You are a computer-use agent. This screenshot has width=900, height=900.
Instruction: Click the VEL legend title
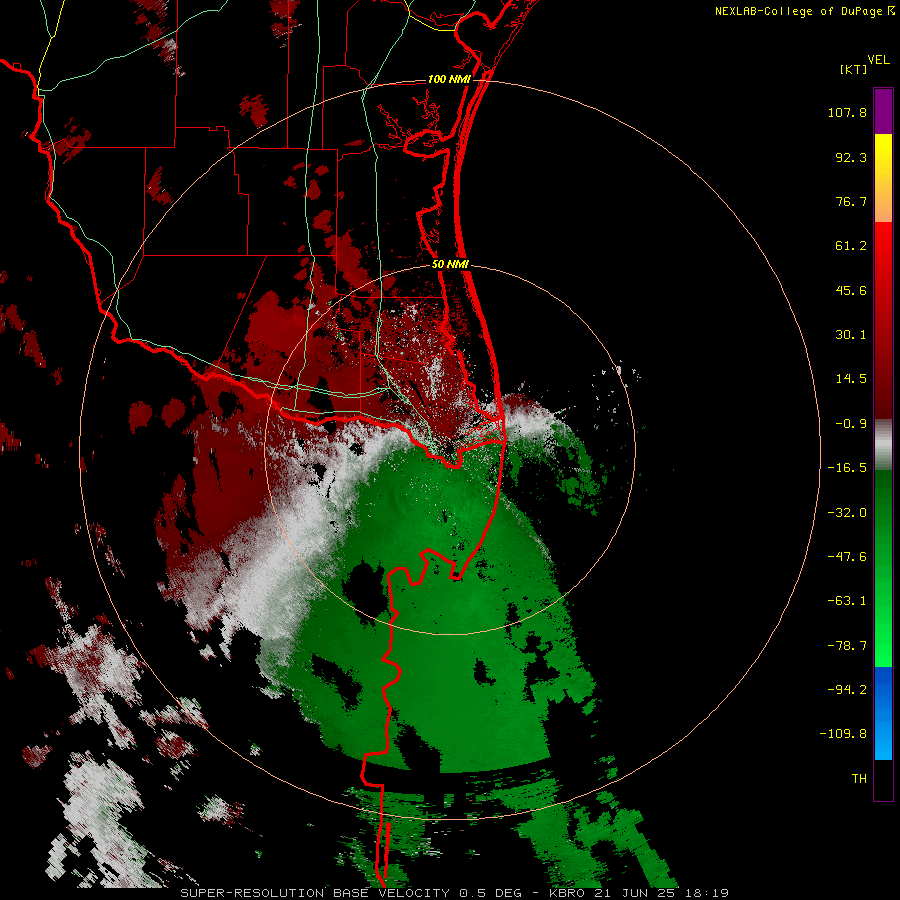(x=878, y=60)
